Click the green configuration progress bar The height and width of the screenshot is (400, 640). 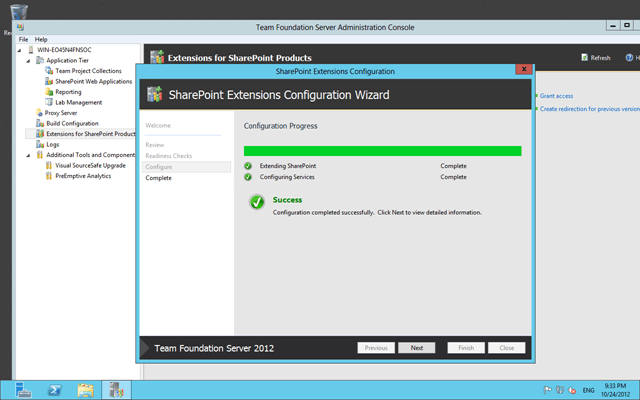coord(382,151)
